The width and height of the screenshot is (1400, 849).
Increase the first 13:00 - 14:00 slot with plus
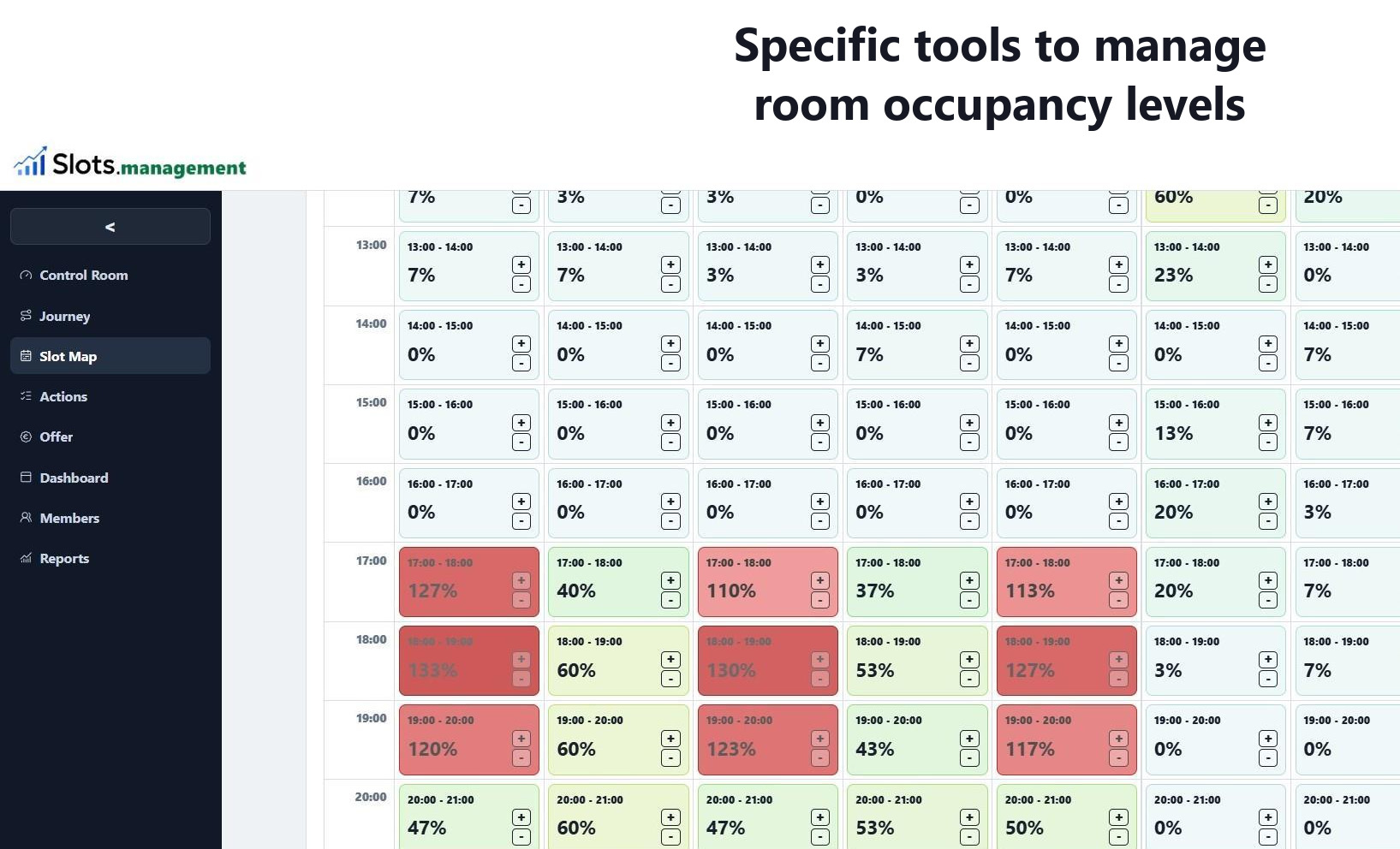521,264
